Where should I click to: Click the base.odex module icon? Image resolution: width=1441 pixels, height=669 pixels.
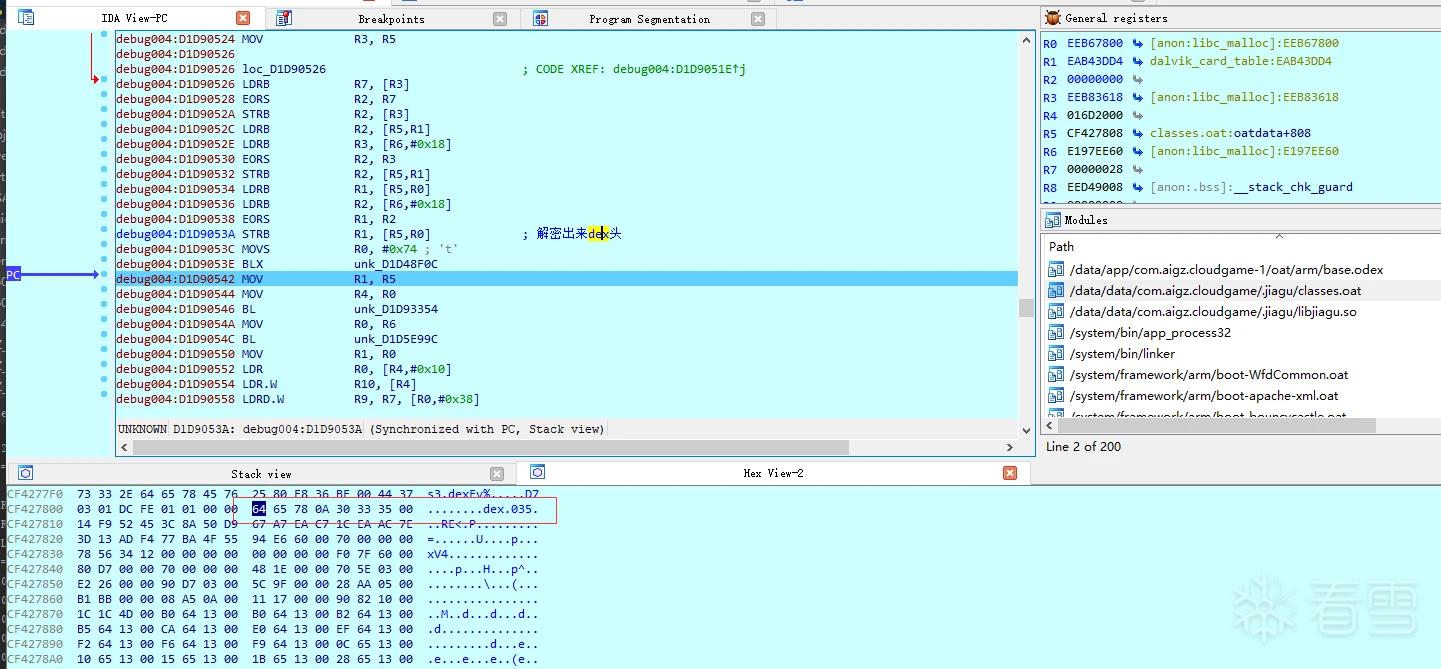[1056, 270]
